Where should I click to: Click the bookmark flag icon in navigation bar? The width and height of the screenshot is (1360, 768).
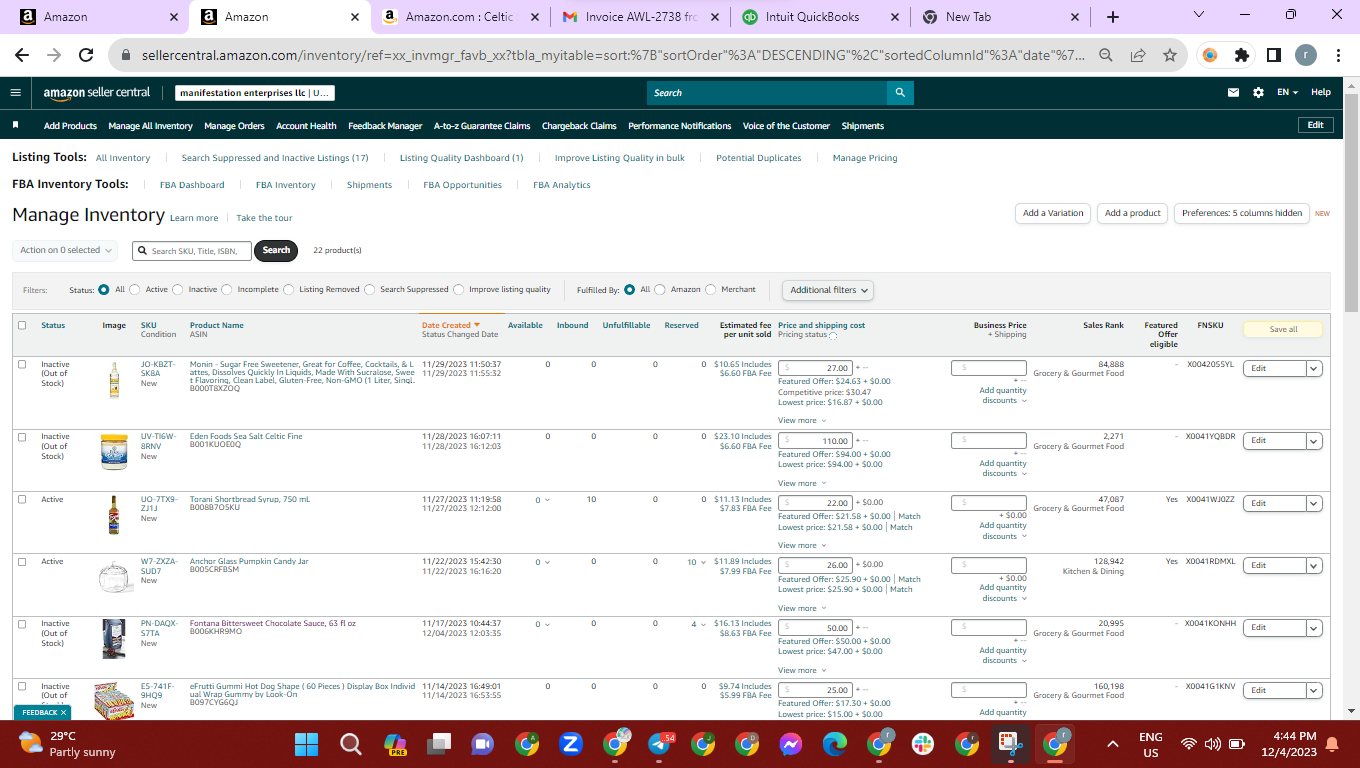[16, 126]
